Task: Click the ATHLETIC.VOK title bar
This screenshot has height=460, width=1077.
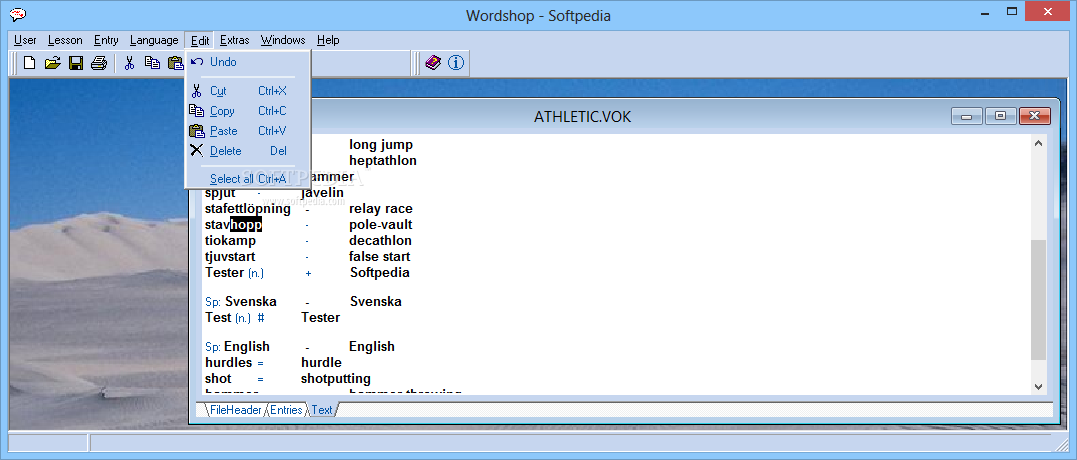Action: [x=582, y=117]
